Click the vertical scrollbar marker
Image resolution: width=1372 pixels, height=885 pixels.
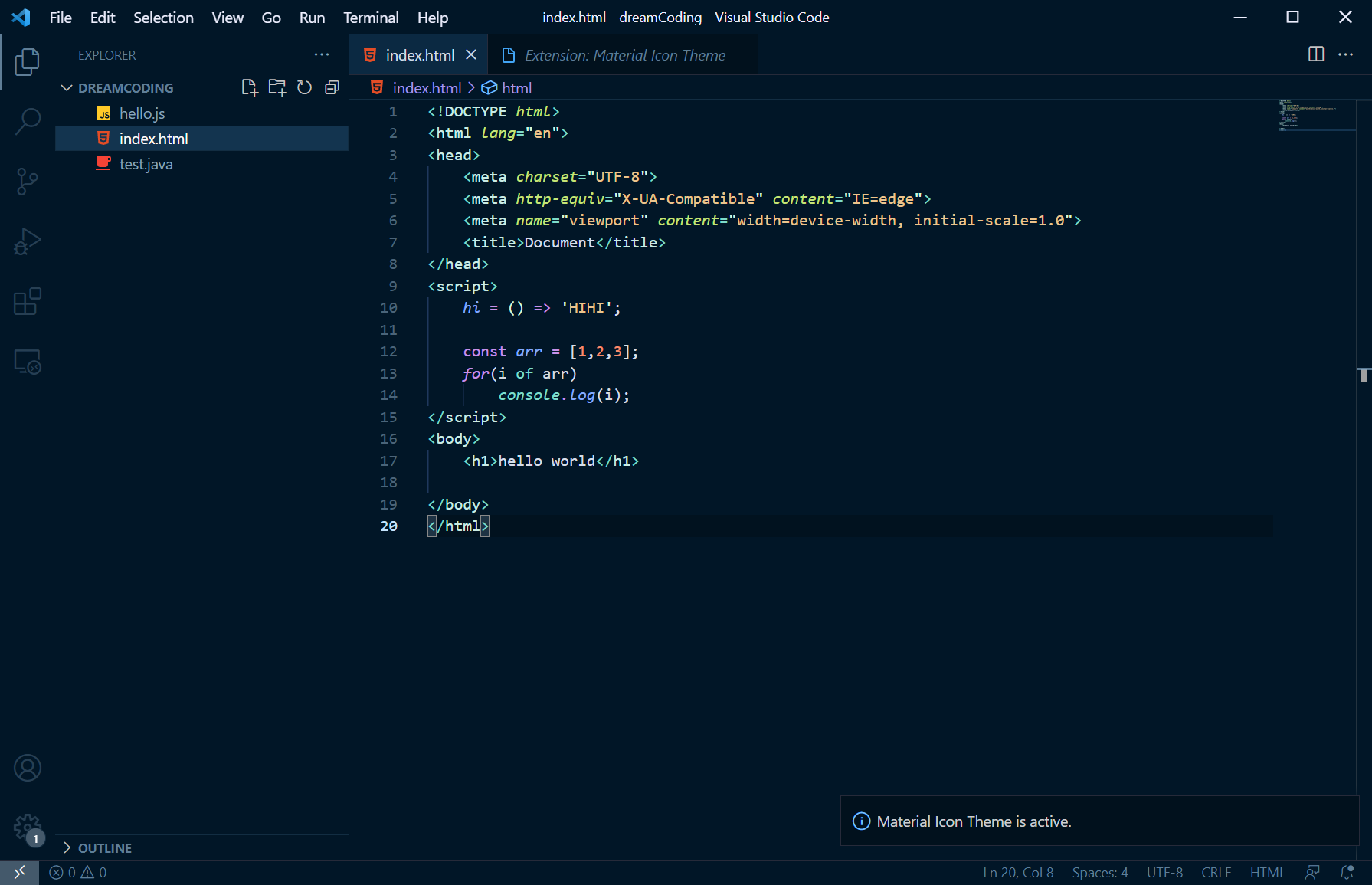1364,375
